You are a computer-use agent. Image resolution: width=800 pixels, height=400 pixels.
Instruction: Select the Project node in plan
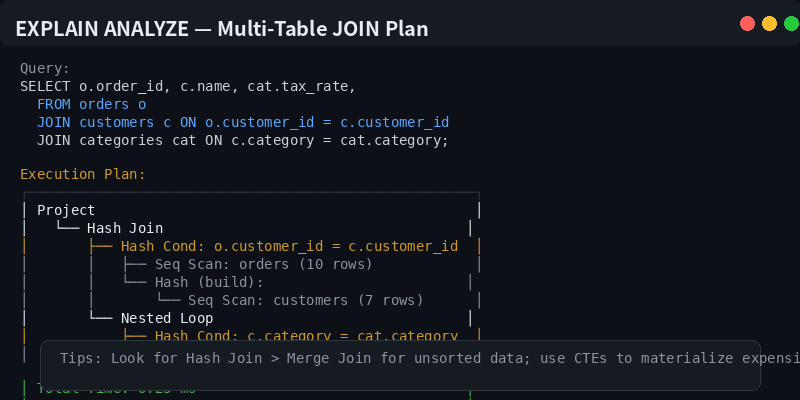coord(66,210)
